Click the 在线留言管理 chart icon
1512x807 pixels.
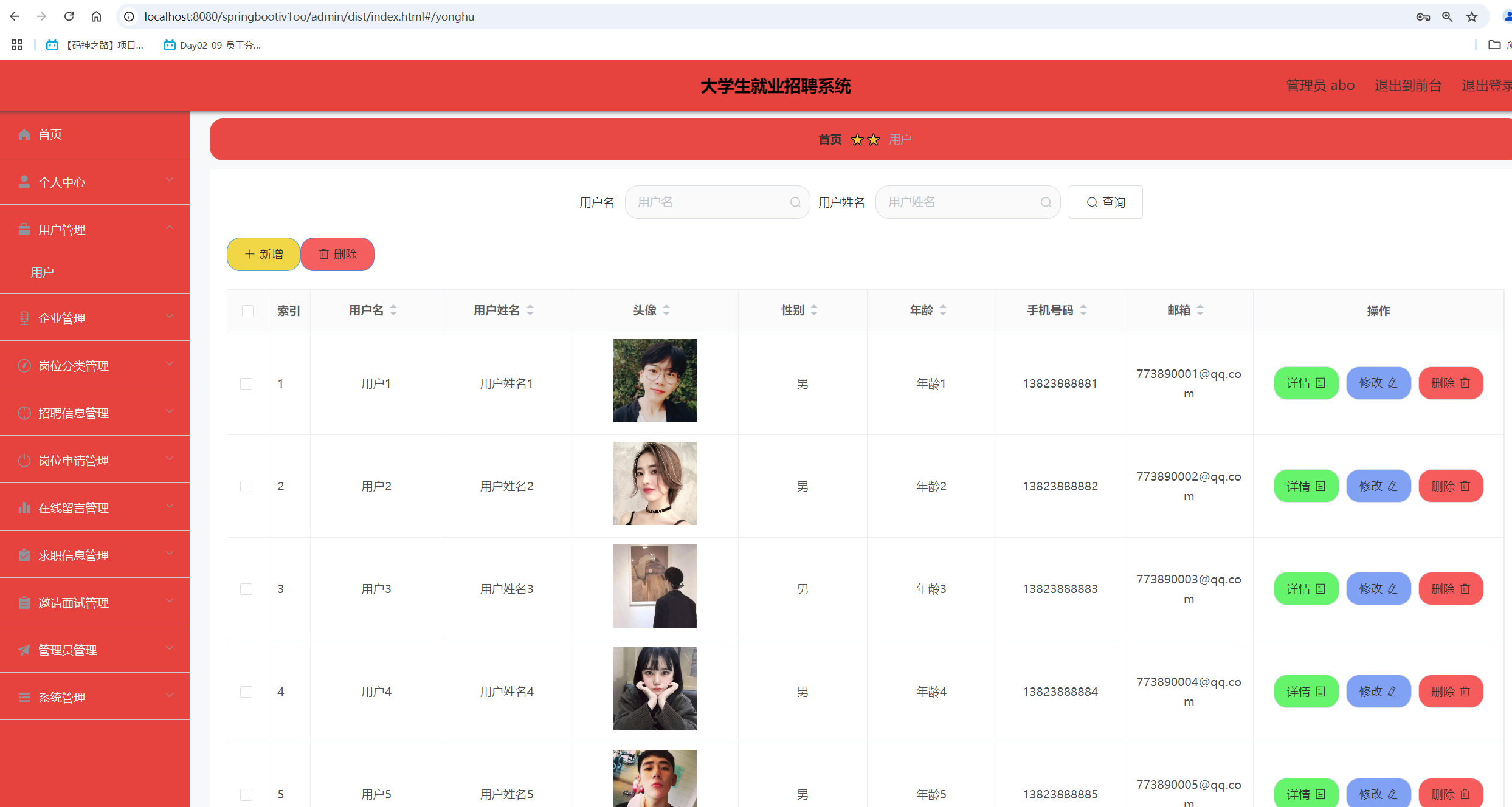pyautogui.click(x=24, y=507)
